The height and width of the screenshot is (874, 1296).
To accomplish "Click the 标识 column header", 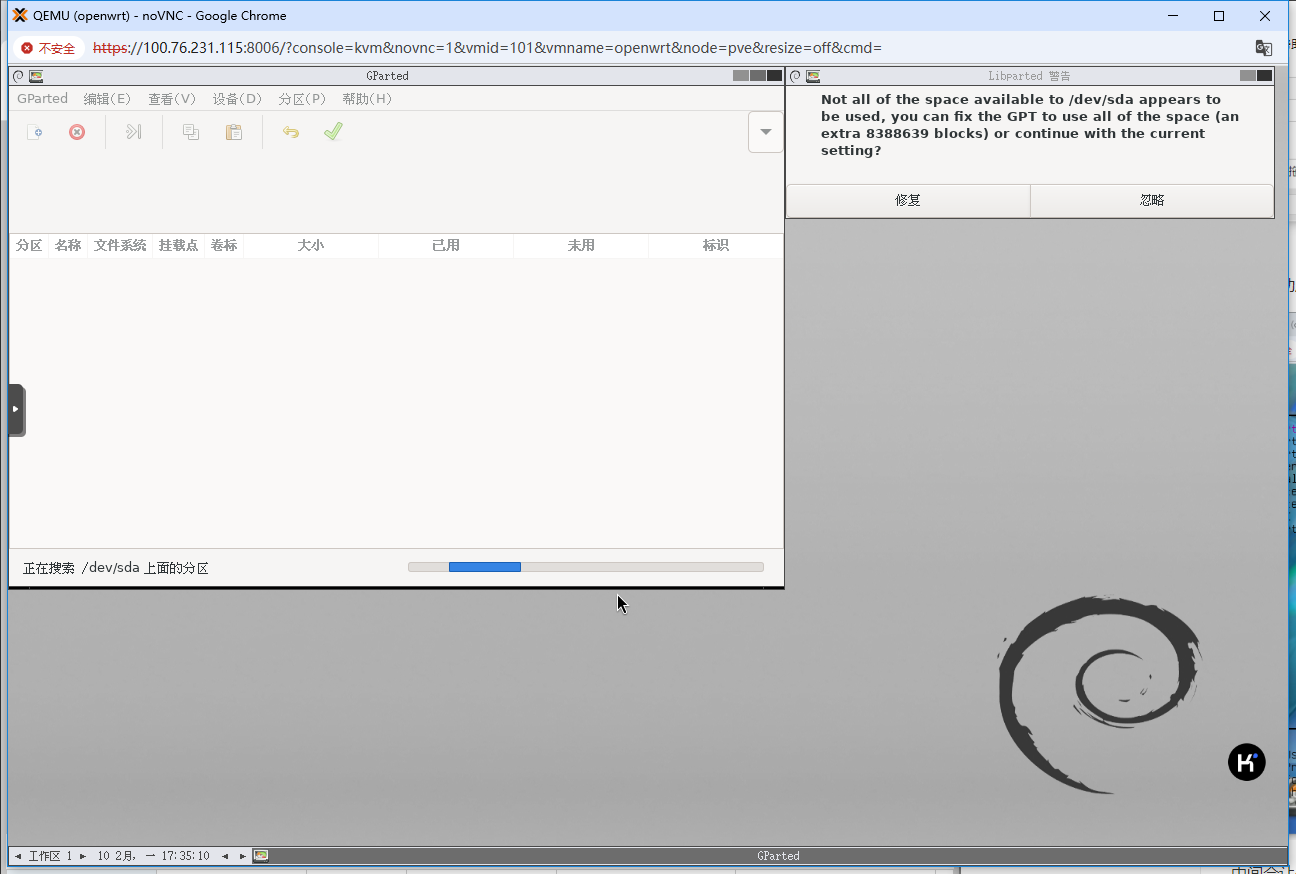I will coord(716,245).
